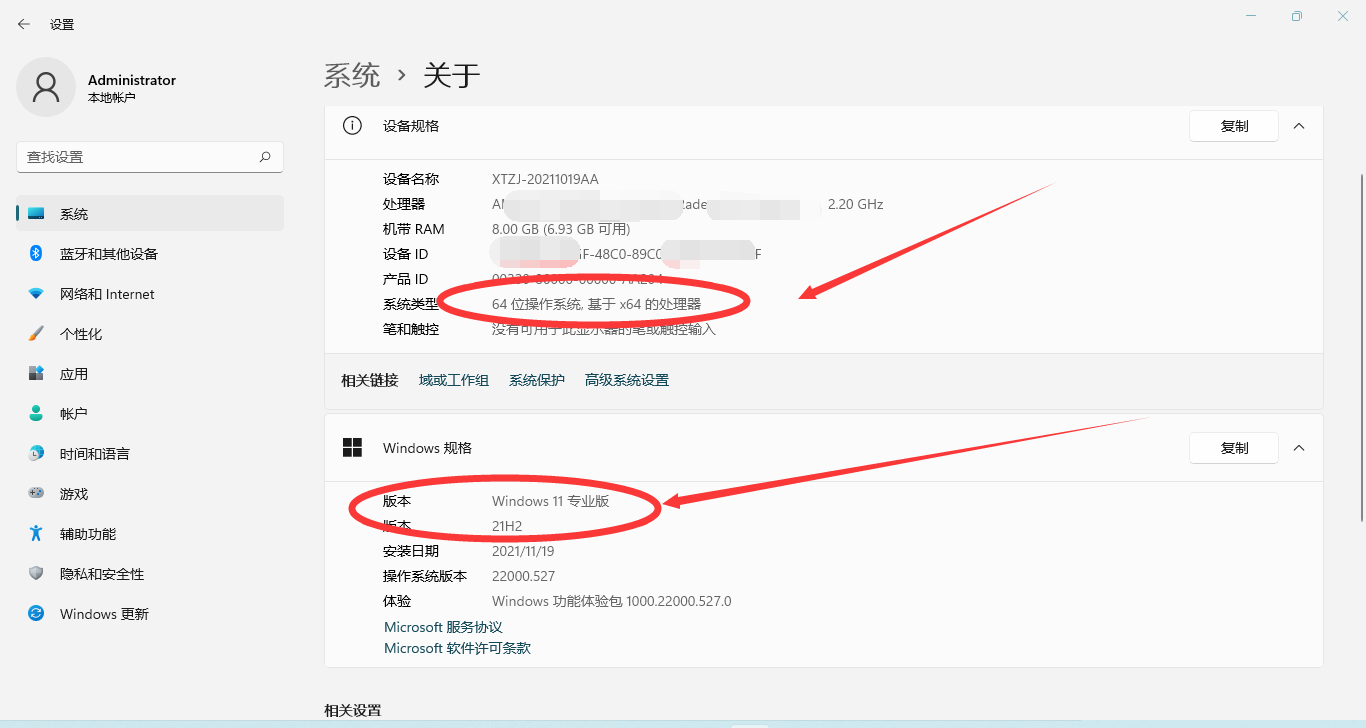Select the 2.20 GHz processor speed text
The height and width of the screenshot is (728, 1366).
[x=856, y=204]
